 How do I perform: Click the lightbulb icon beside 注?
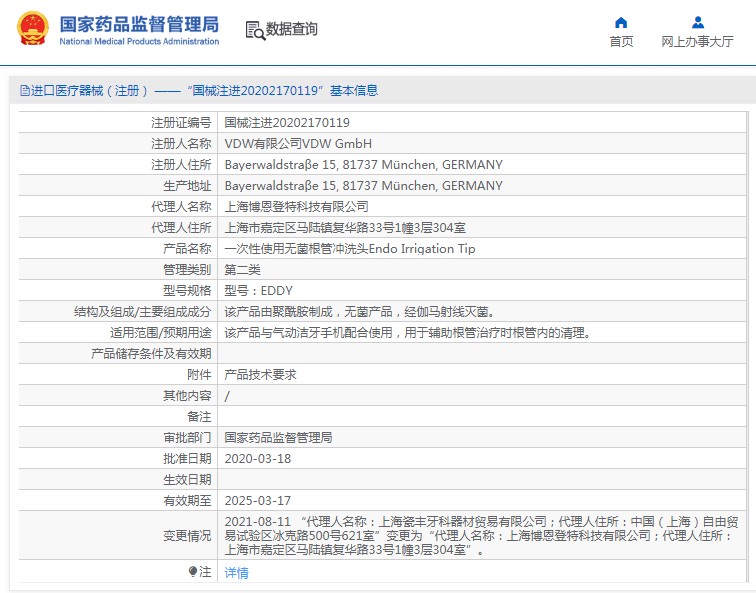[x=193, y=572]
